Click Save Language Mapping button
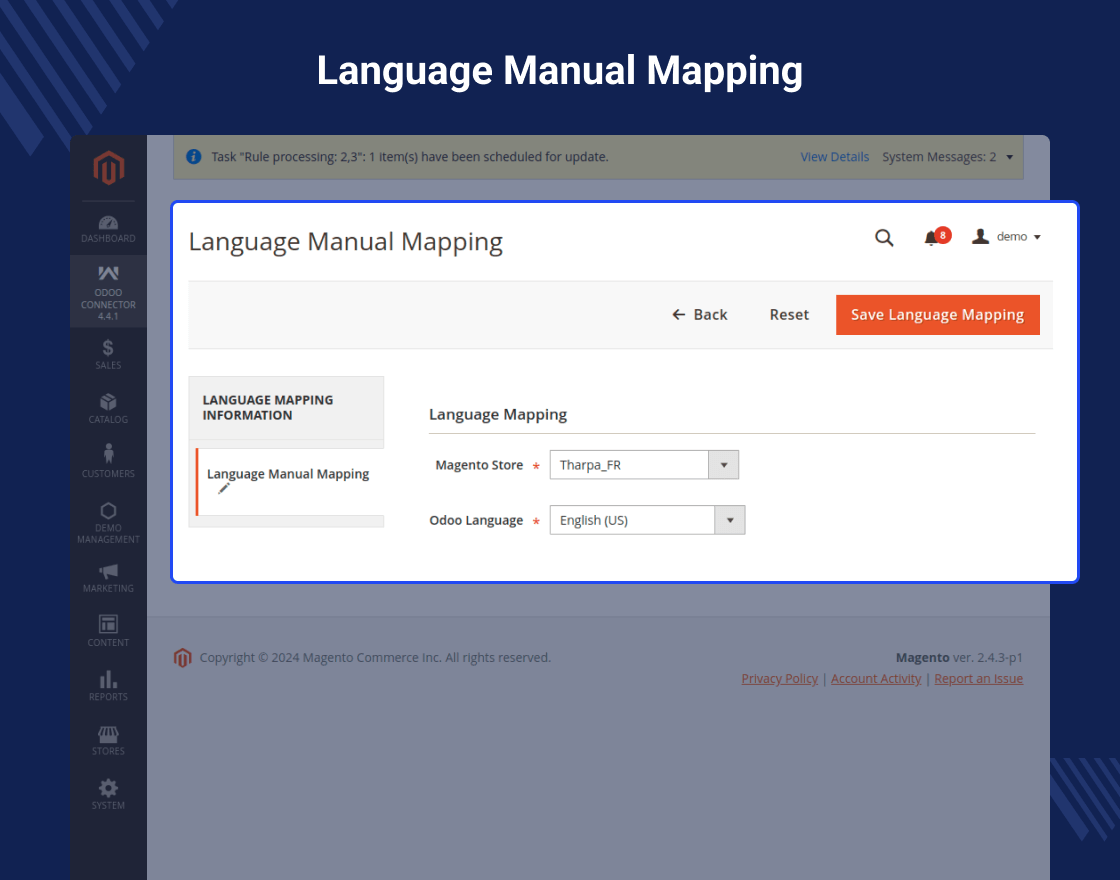The image size is (1120, 880). [x=938, y=315]
